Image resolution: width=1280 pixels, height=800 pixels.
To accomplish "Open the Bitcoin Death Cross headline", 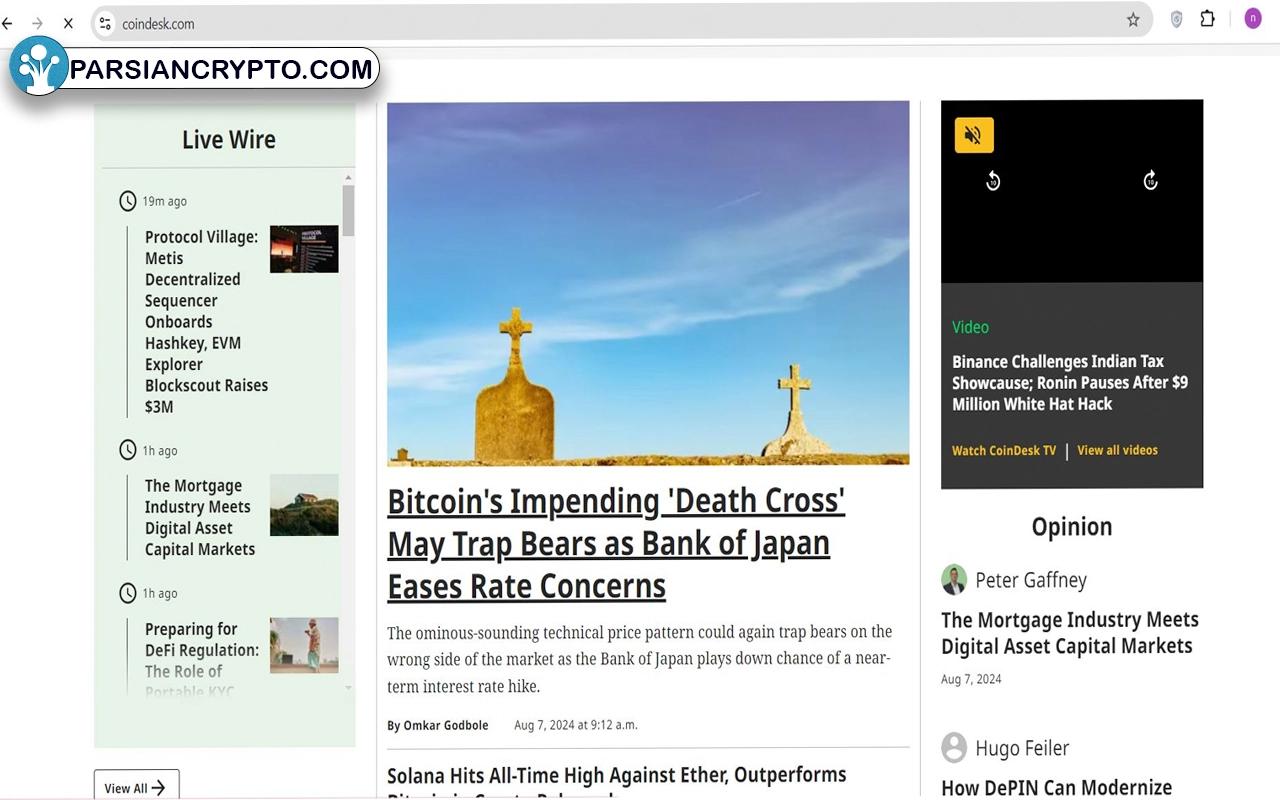I will tap(616, 543).
